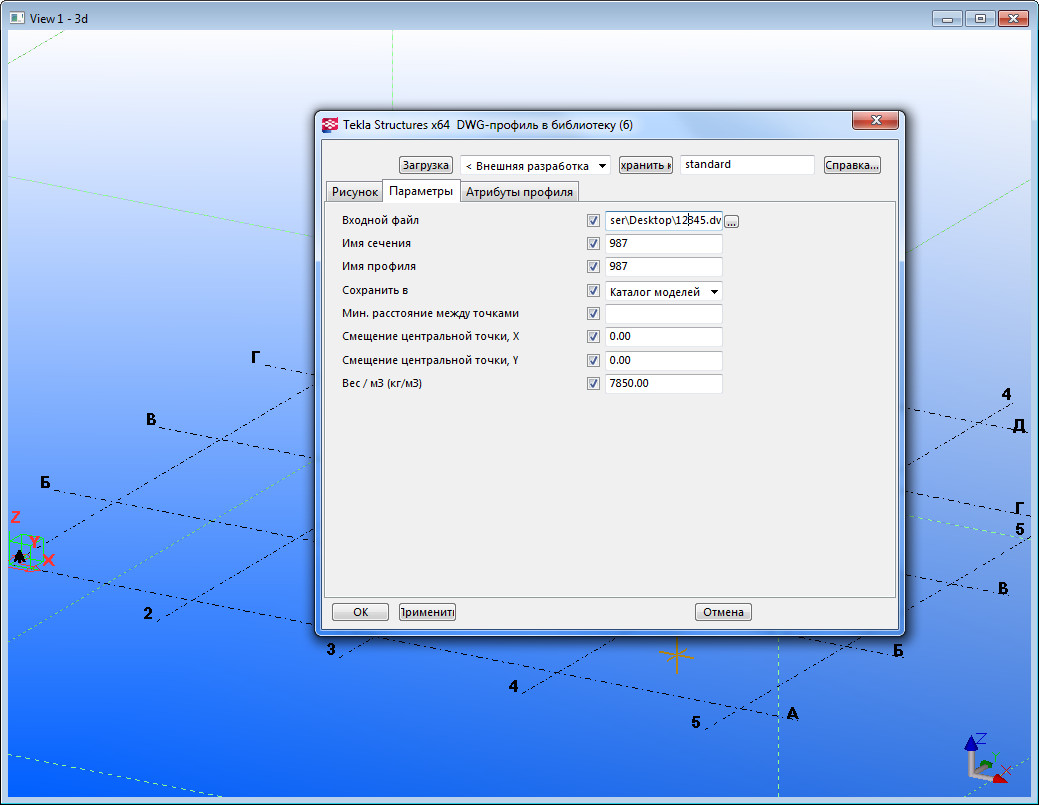Screen dimensions: 1039x805
Task: Click the Tekla Structures icon in dialog title
Action: click(x=329, y=125)
